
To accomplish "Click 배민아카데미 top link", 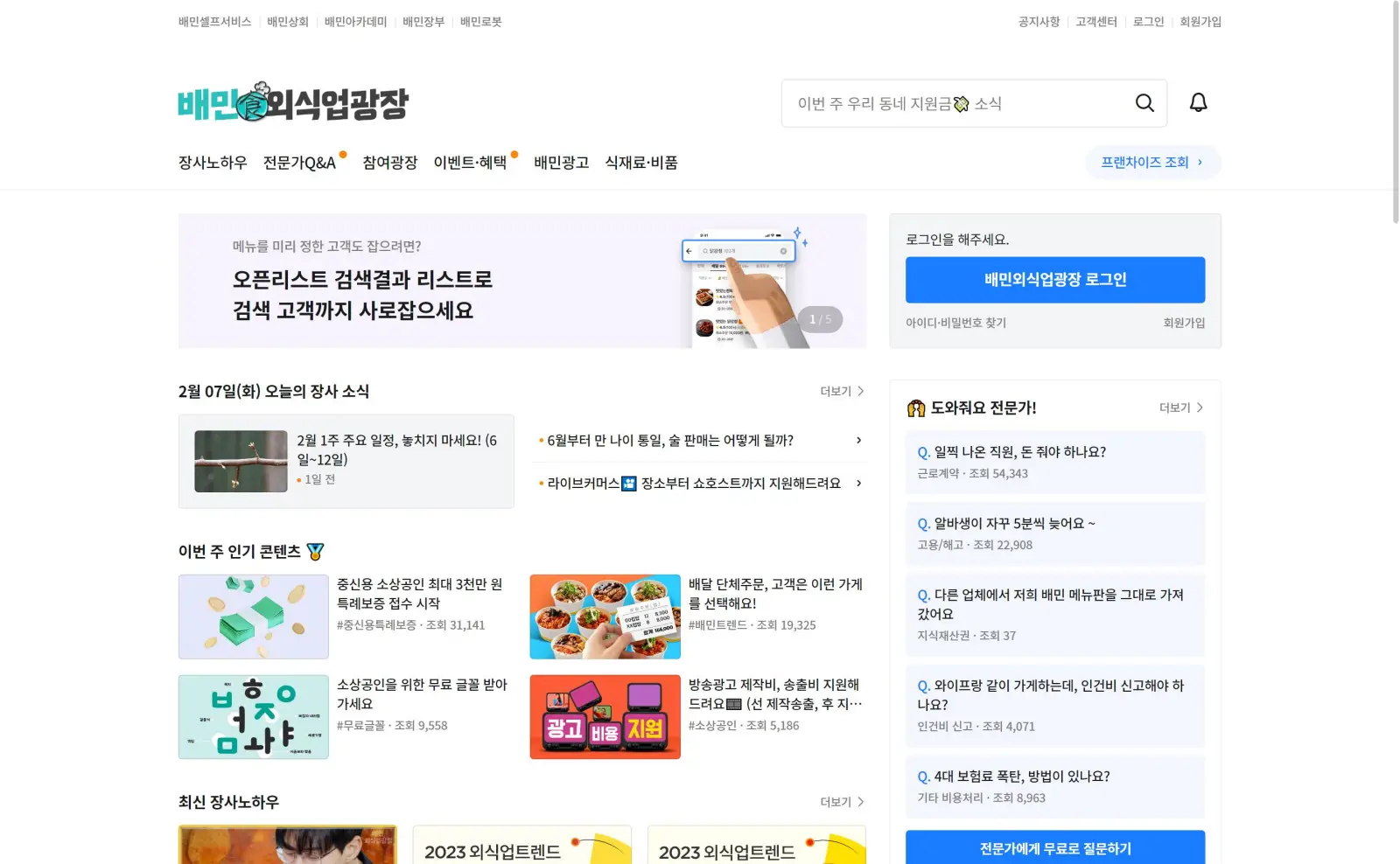I will [355, 22].
